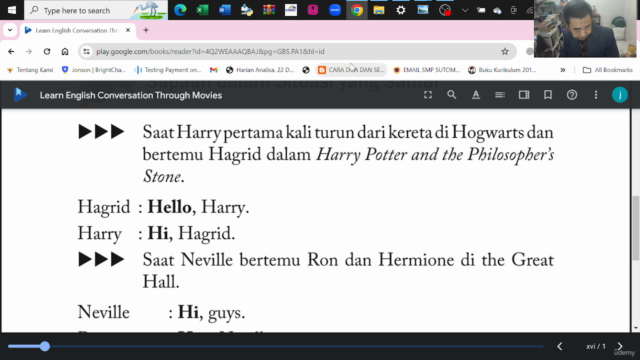This screenshot has width=640, height=360.
Task: Open the text display options icon
Action: 476,95
